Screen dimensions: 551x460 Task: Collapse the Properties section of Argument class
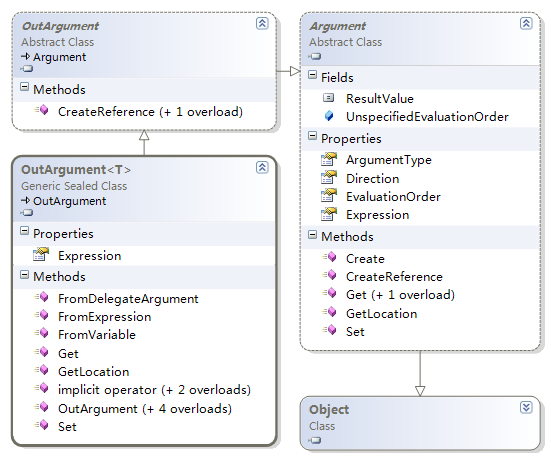pos(312,136)
